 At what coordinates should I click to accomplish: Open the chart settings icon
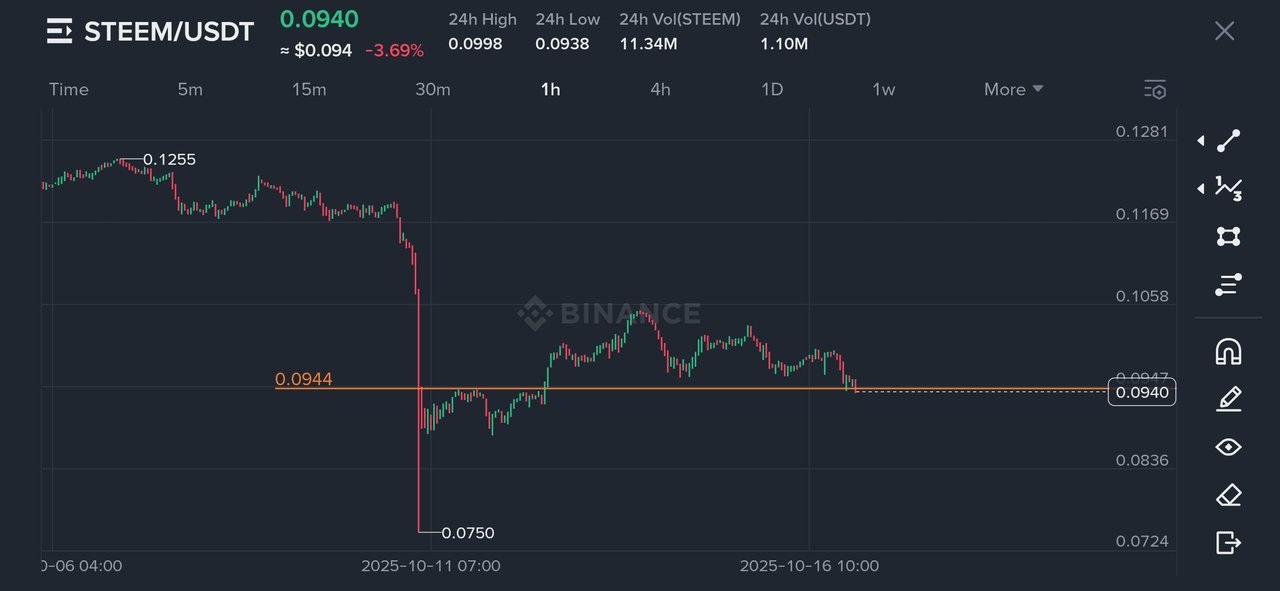[1155, 90]
